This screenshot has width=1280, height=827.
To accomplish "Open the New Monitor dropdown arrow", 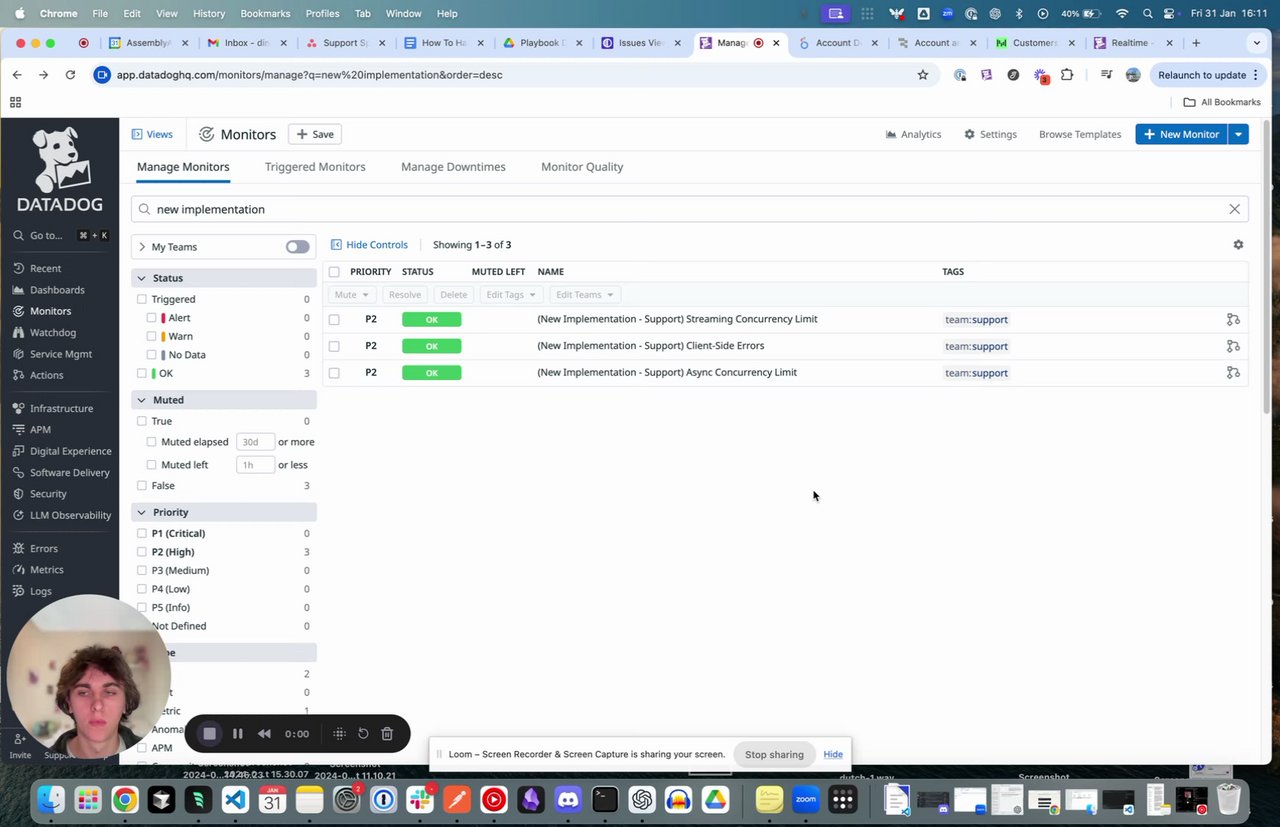I will pos(1238,134).
